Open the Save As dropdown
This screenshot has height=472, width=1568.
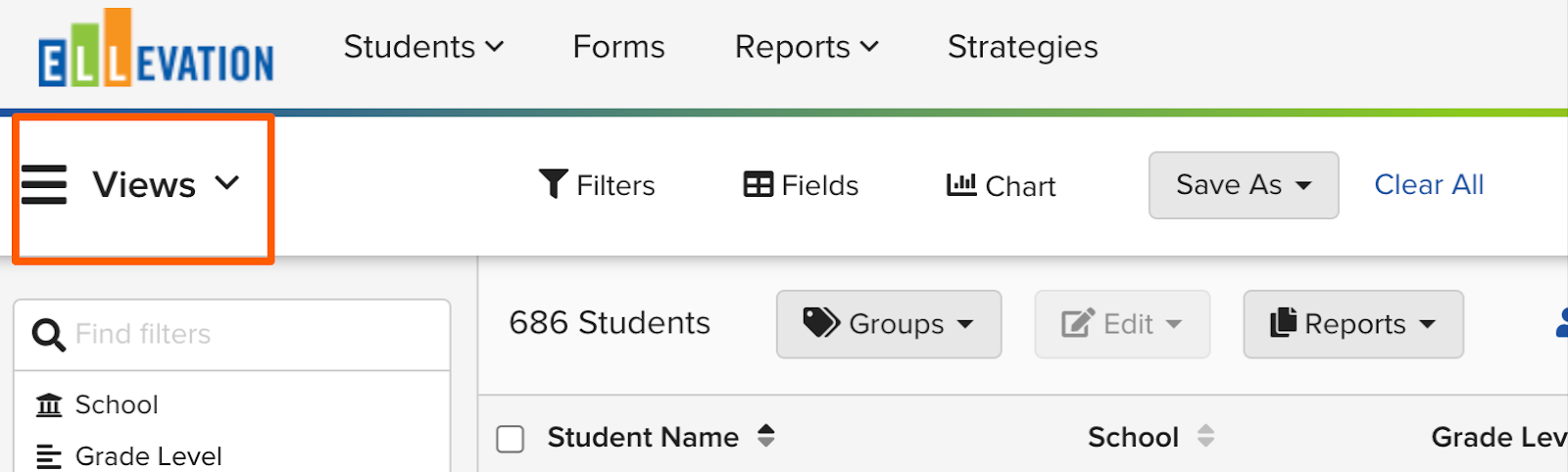1244,185
